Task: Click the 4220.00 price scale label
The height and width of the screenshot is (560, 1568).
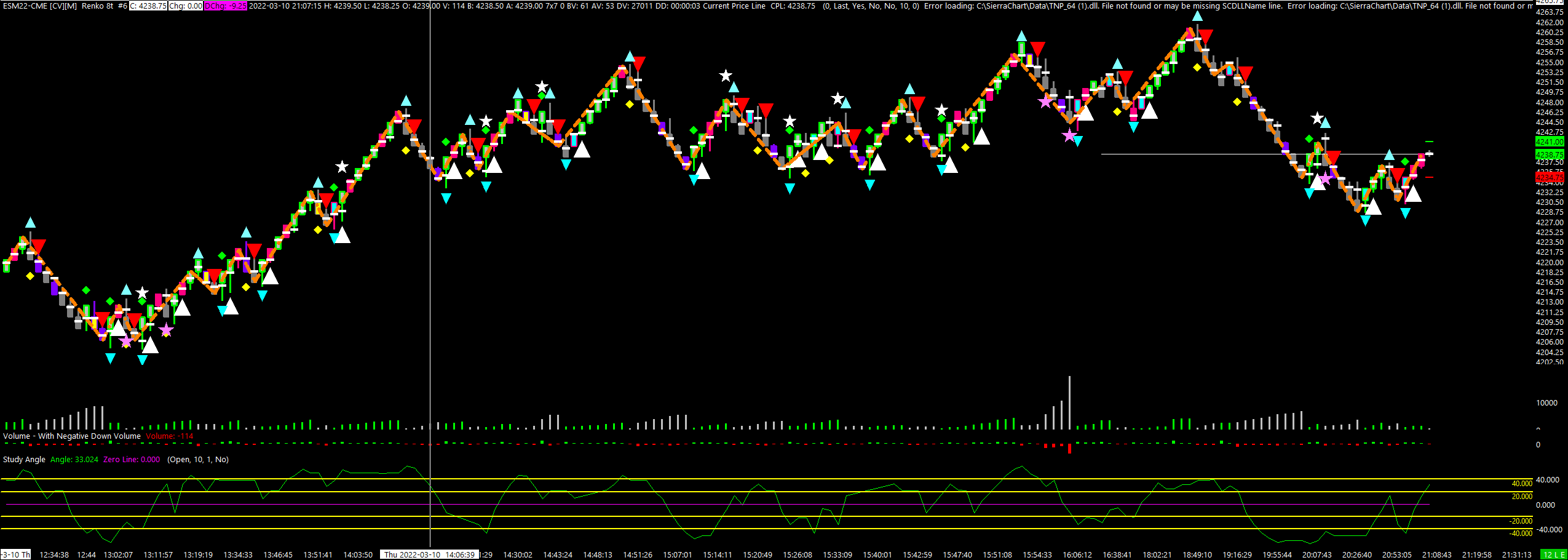Action: pos(1550,263)
